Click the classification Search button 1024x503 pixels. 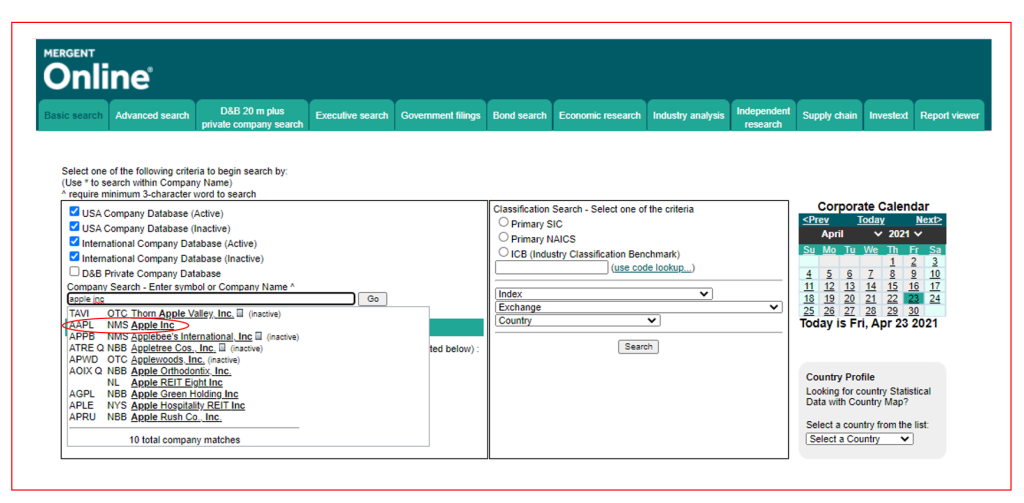pyautogui.click(x=638, y=347)
